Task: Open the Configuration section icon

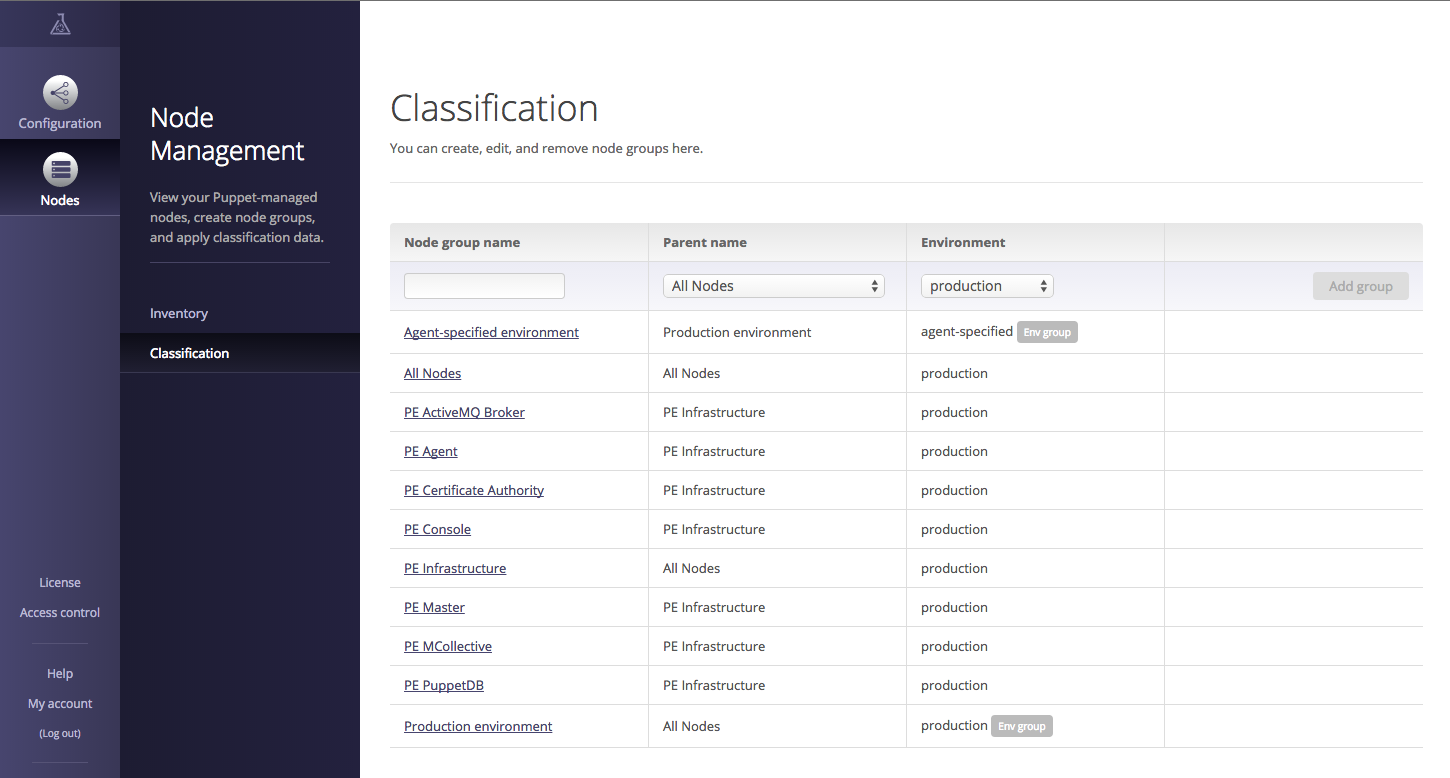Action: [60, 93]
